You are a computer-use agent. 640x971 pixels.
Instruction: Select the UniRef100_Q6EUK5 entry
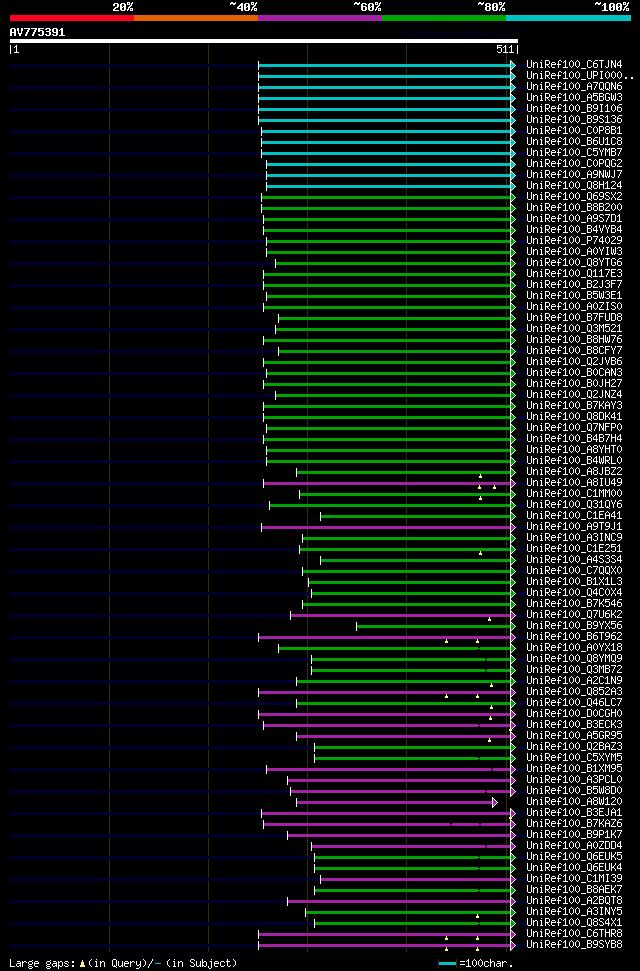click(x=574, y=858)
